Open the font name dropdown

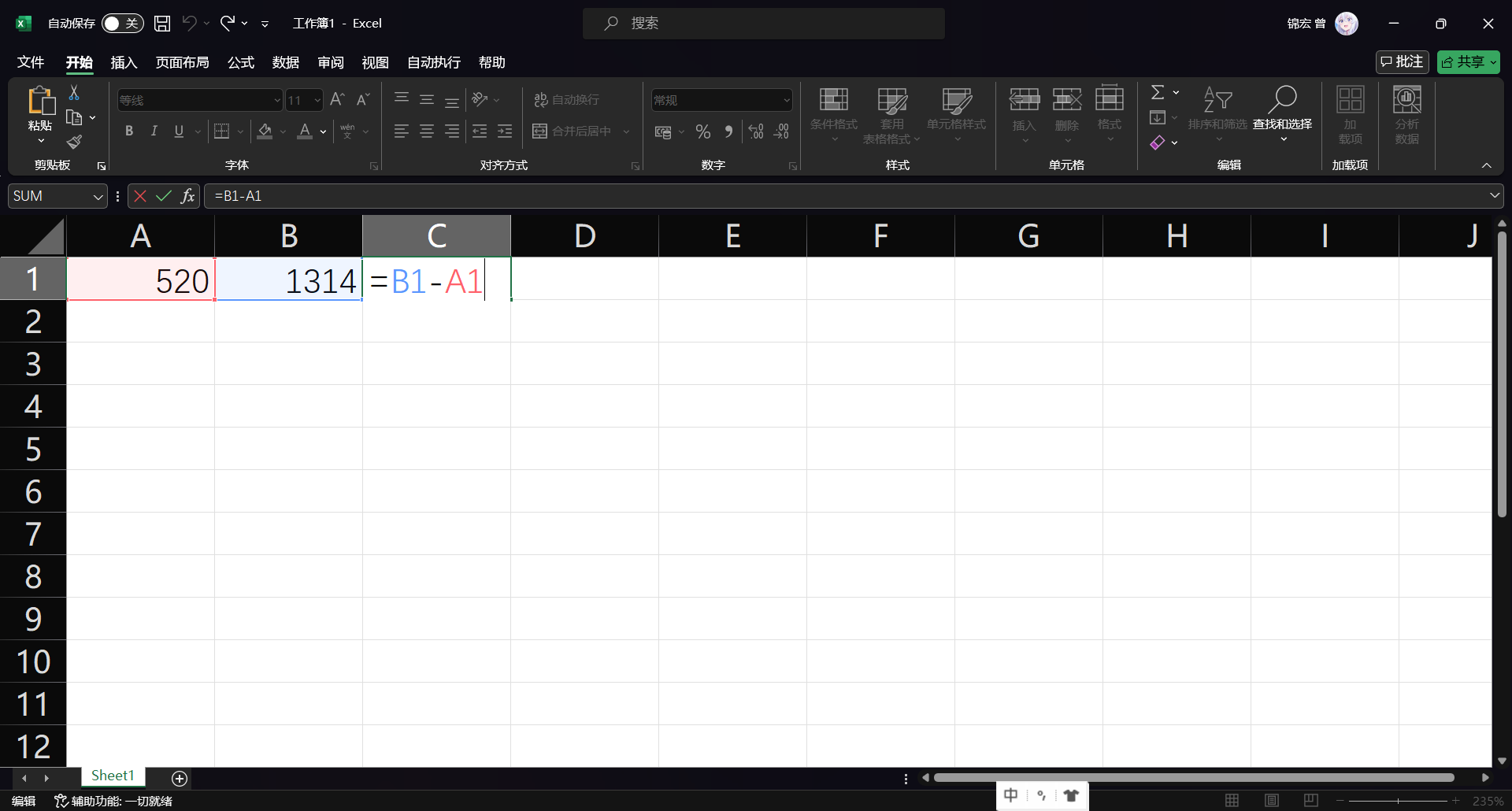pos(277,100)
